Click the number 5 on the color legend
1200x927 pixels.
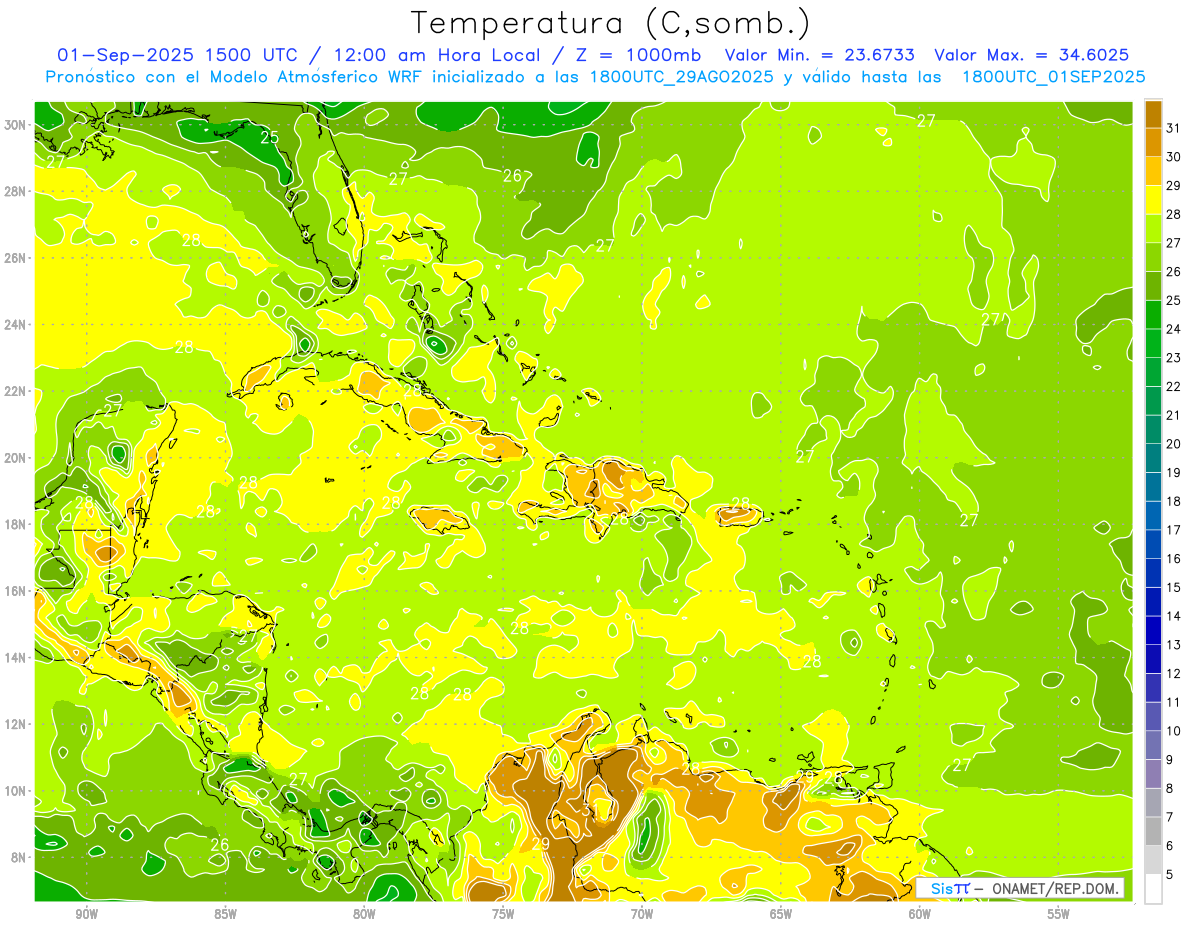click(x=1171, y=874)
